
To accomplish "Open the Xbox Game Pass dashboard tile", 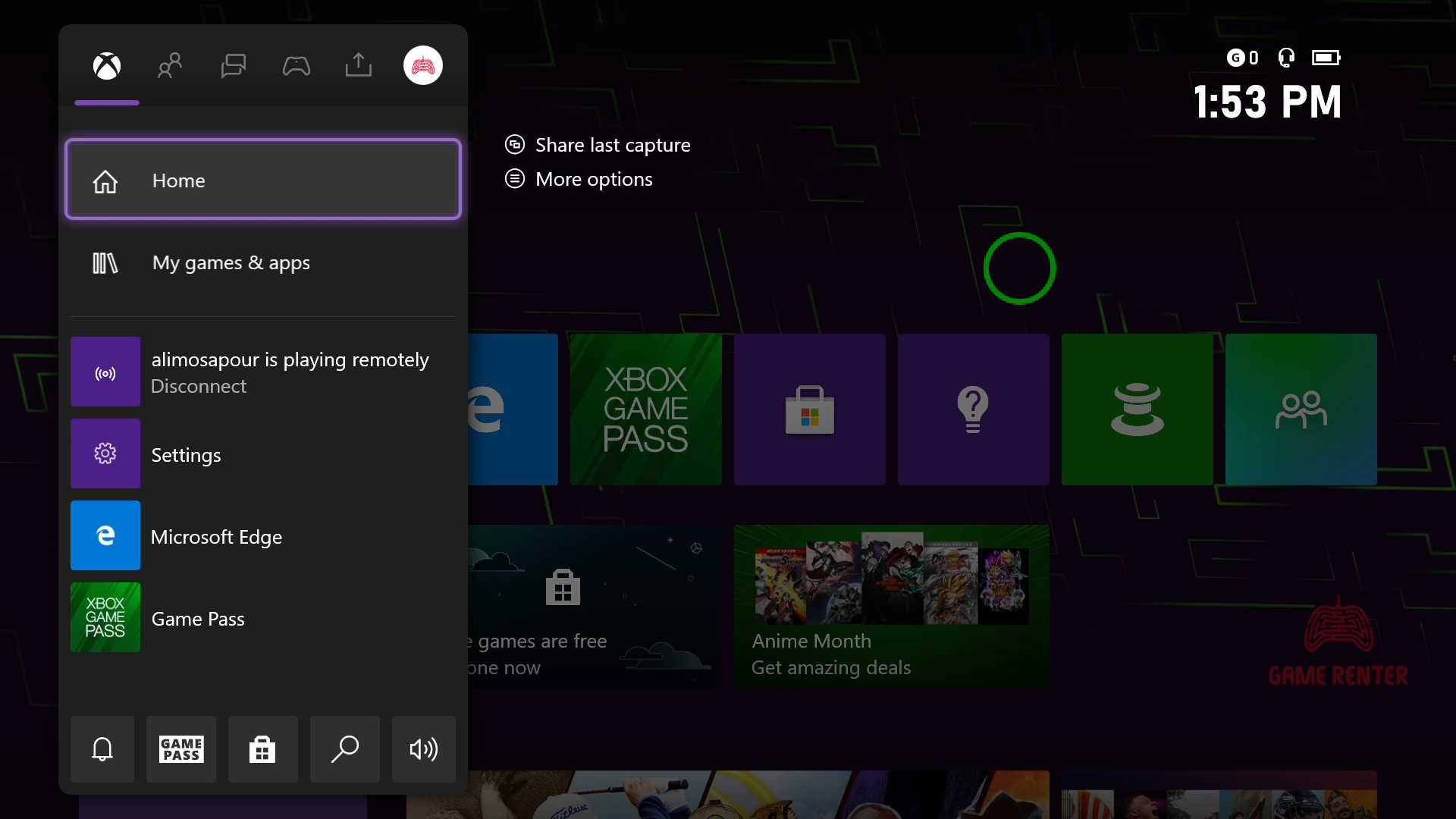I will (x=646, y=409).
